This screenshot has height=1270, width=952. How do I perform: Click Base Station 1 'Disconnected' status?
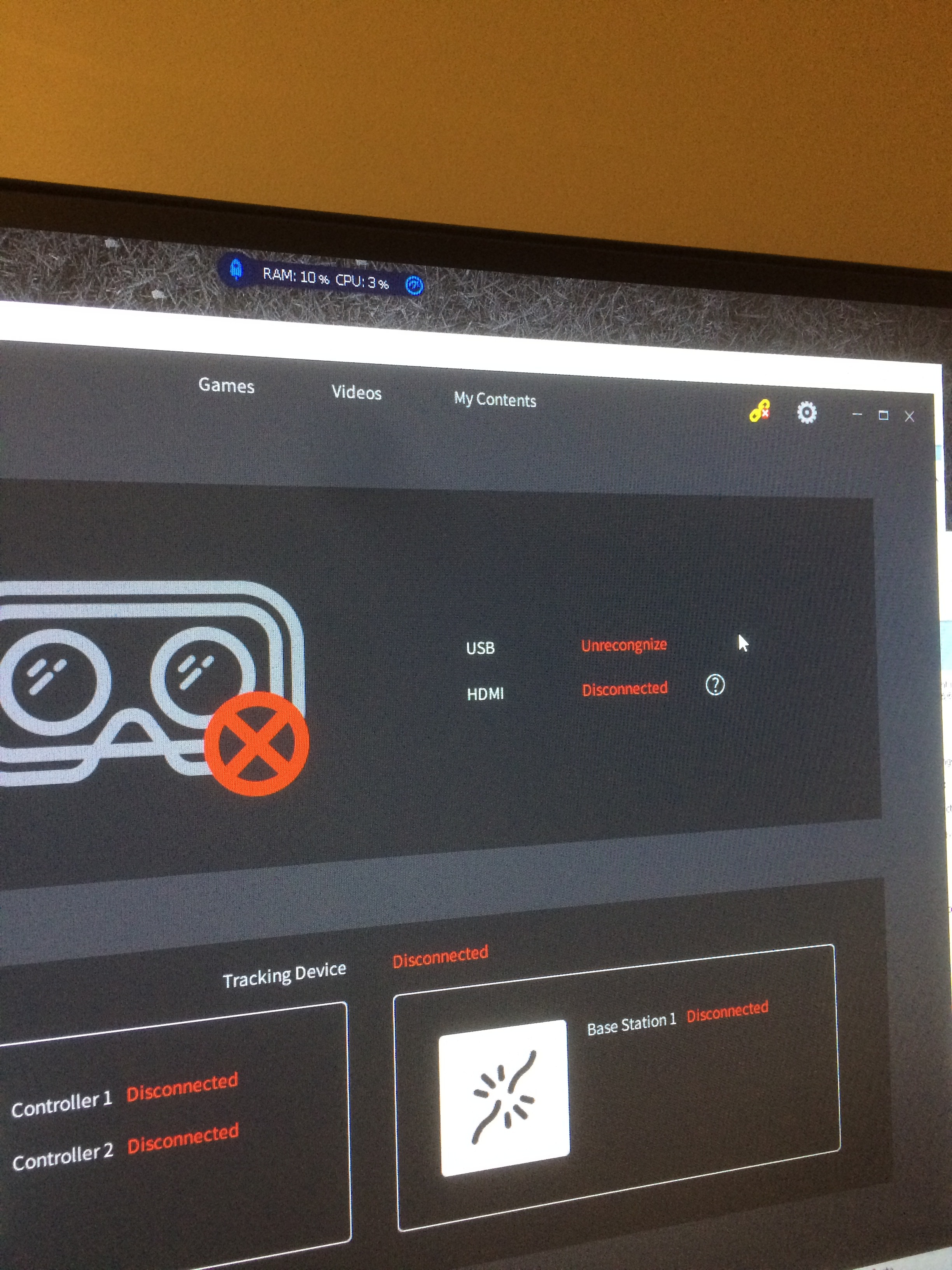(x=728, y=1012)
